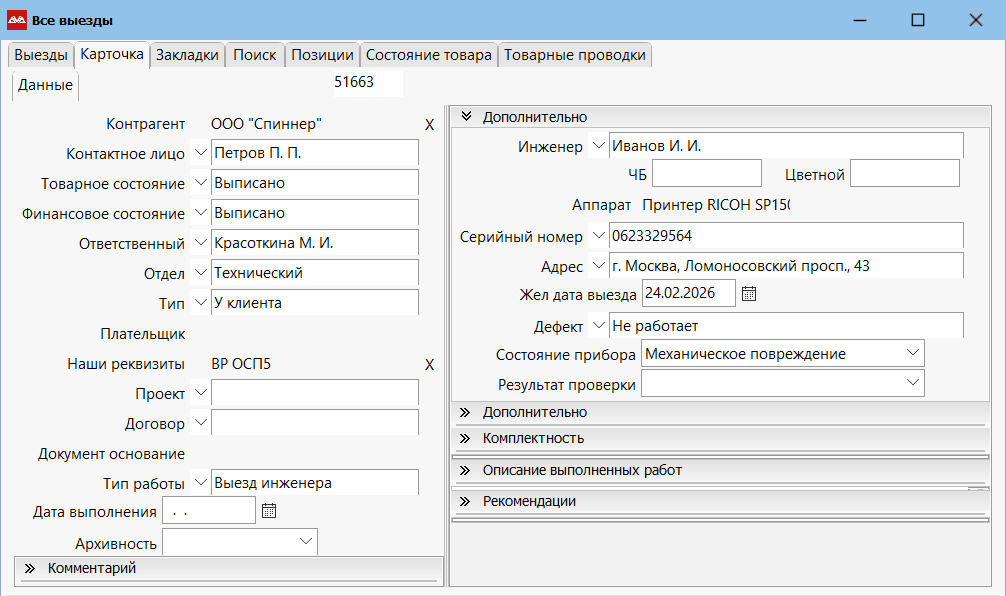This screenshot has width=1006, height=596.
Task: Open calendar for Жел дата выезда
Action: (749, 294)
